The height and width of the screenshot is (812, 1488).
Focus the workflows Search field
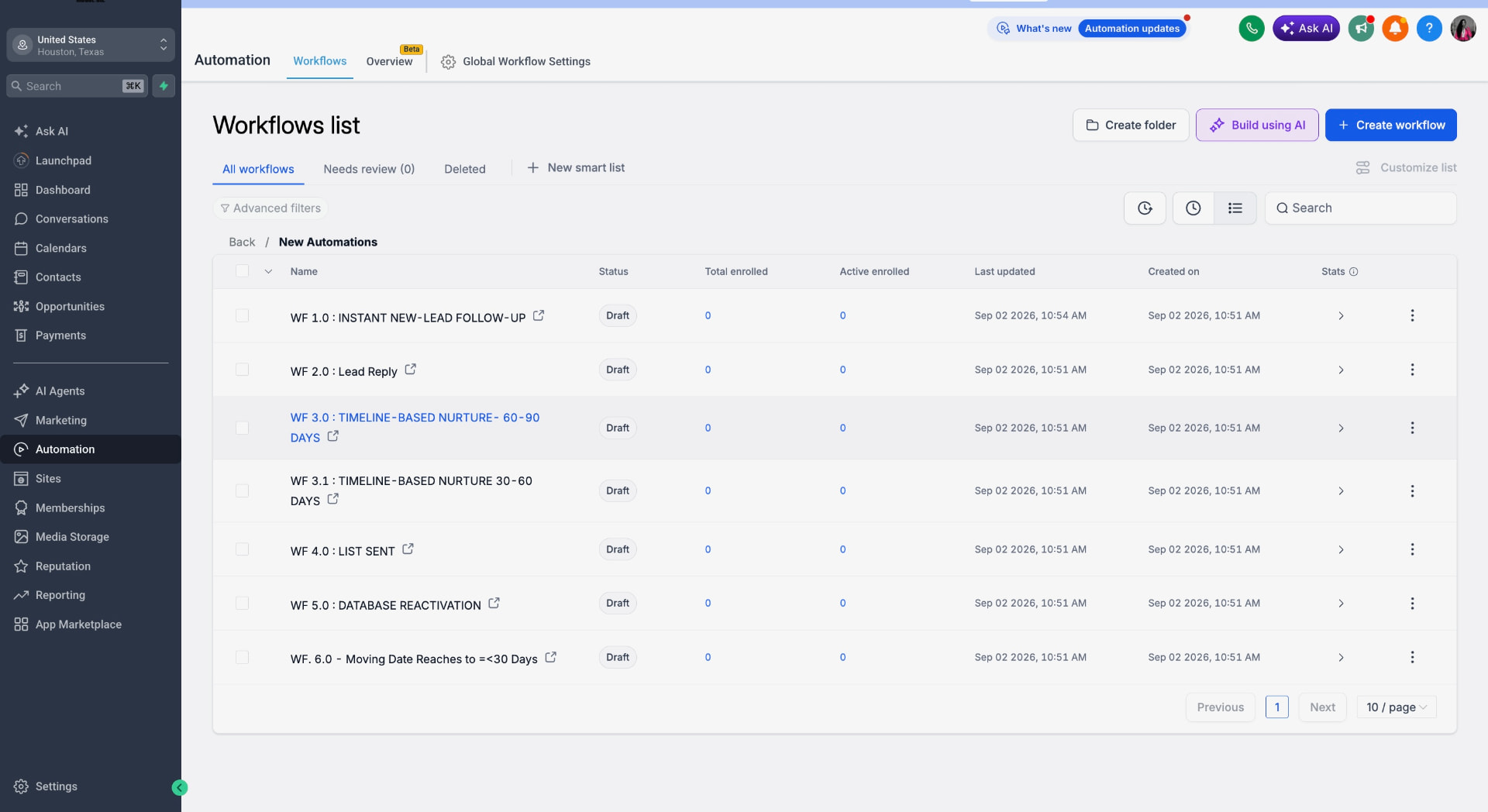(1360, 208)
